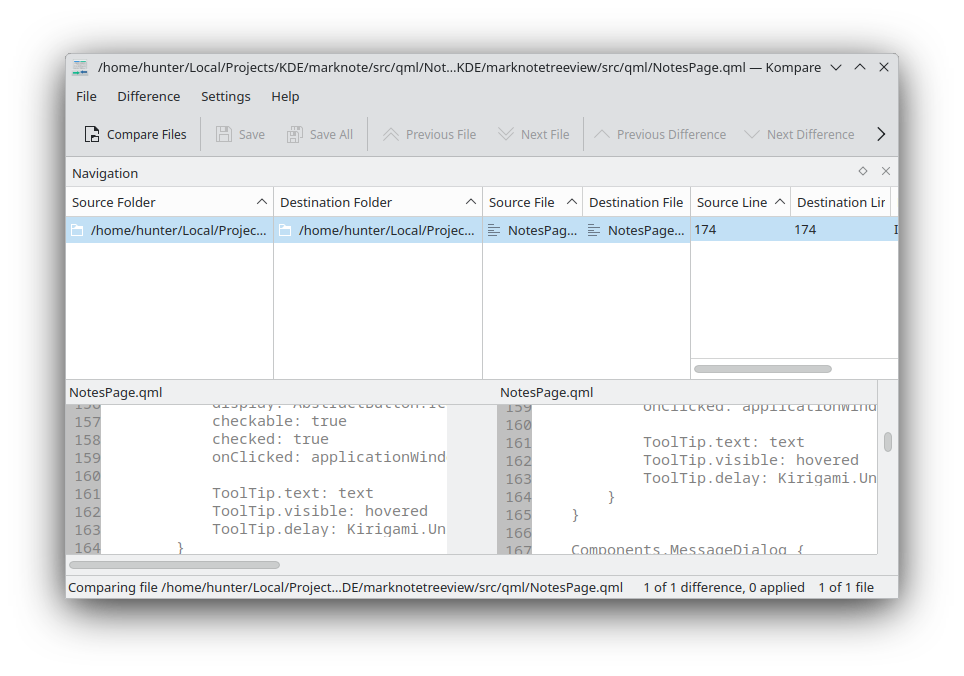Close the Navigation dock panel
The image size is (964, 676).
point(885,171)
